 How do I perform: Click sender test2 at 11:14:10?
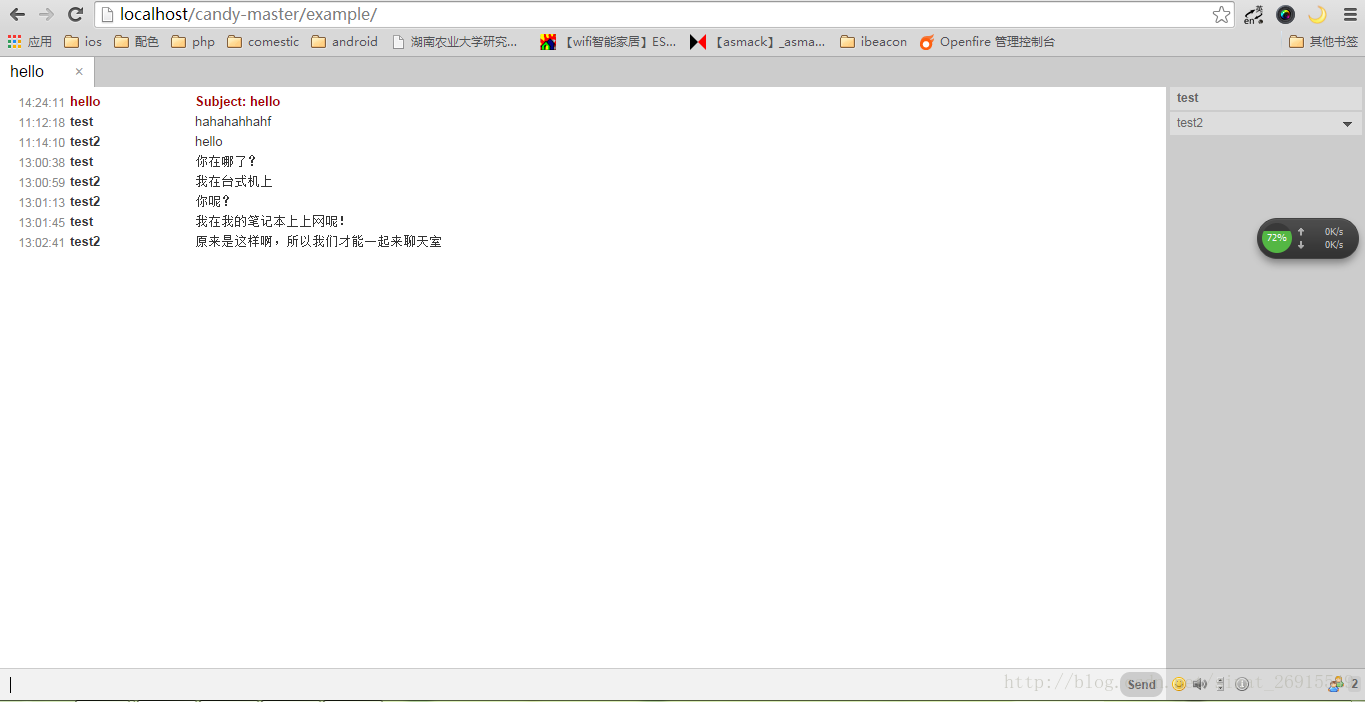pos(85,142)
